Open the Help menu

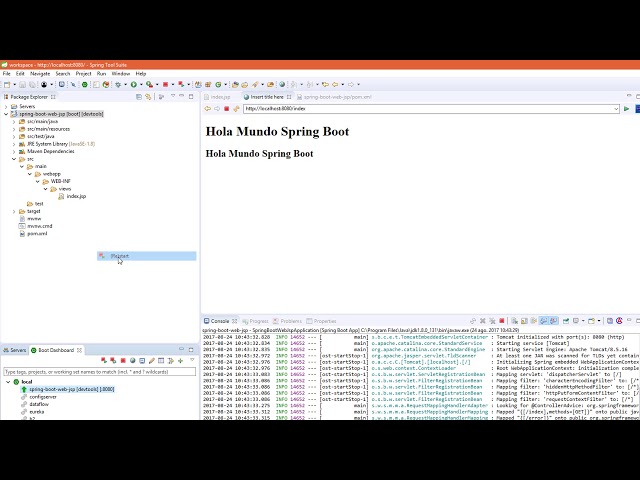(141, 74)
